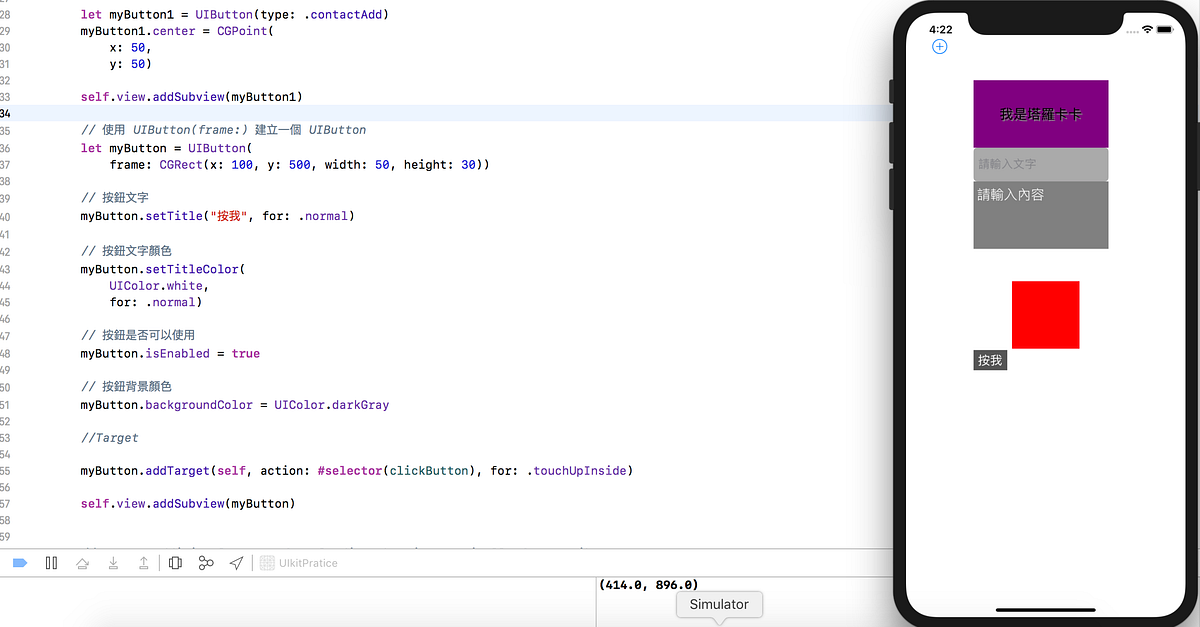Viewport: 1200px width, 627px height.
Task: Toggle the debug area with the blue flag icon
Action: click(20, 562)
